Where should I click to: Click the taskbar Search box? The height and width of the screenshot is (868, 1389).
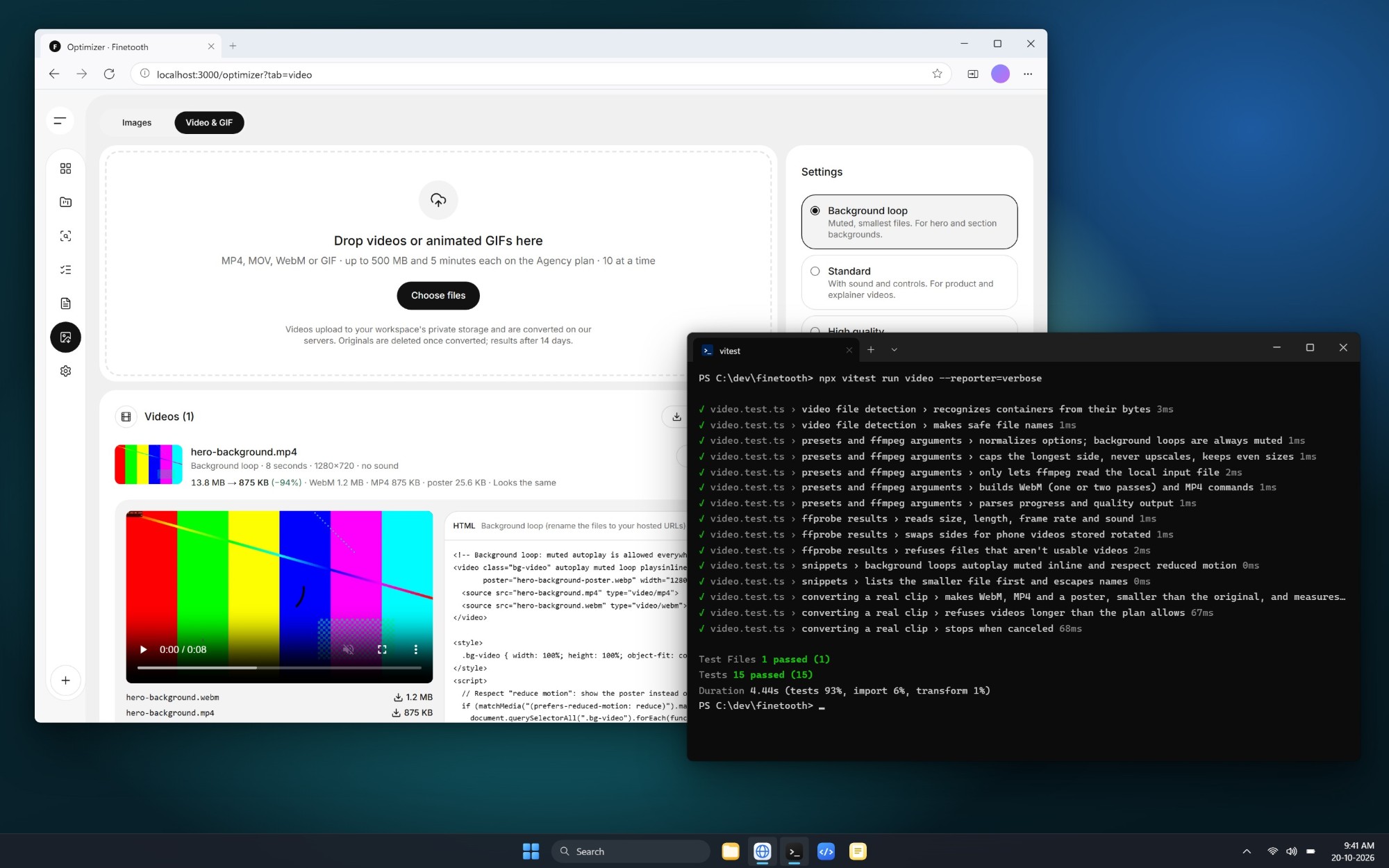pos(631,851)
